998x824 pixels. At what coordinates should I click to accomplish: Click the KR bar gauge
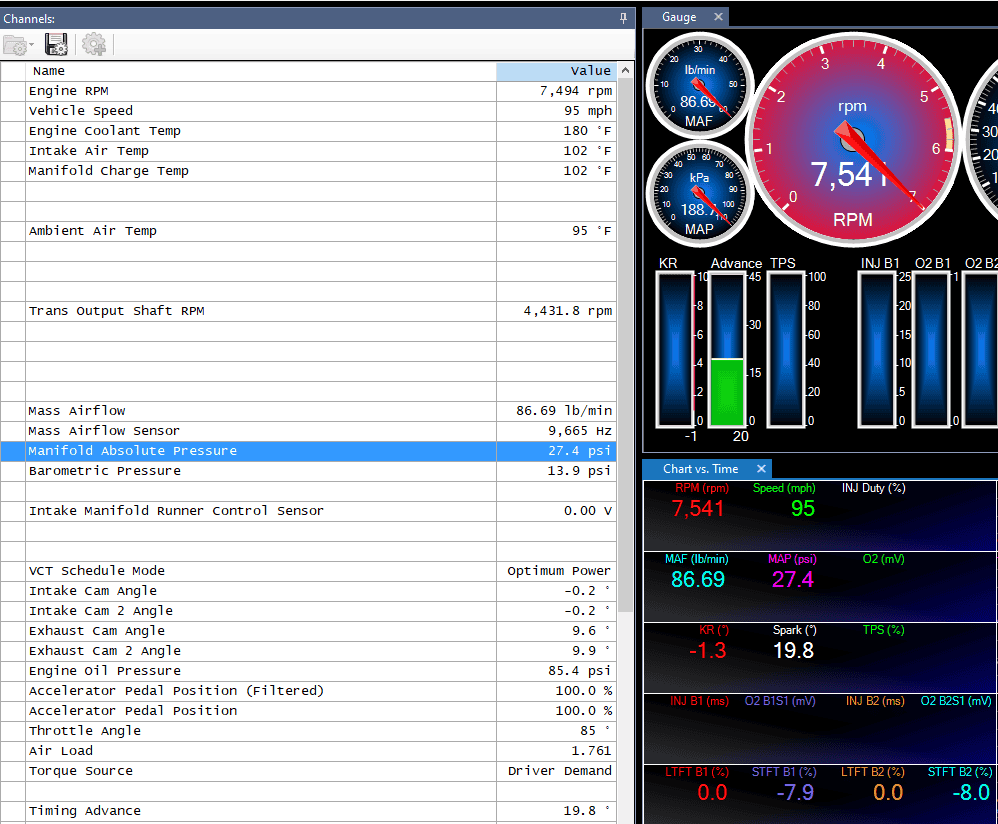(x=675, y=349)
